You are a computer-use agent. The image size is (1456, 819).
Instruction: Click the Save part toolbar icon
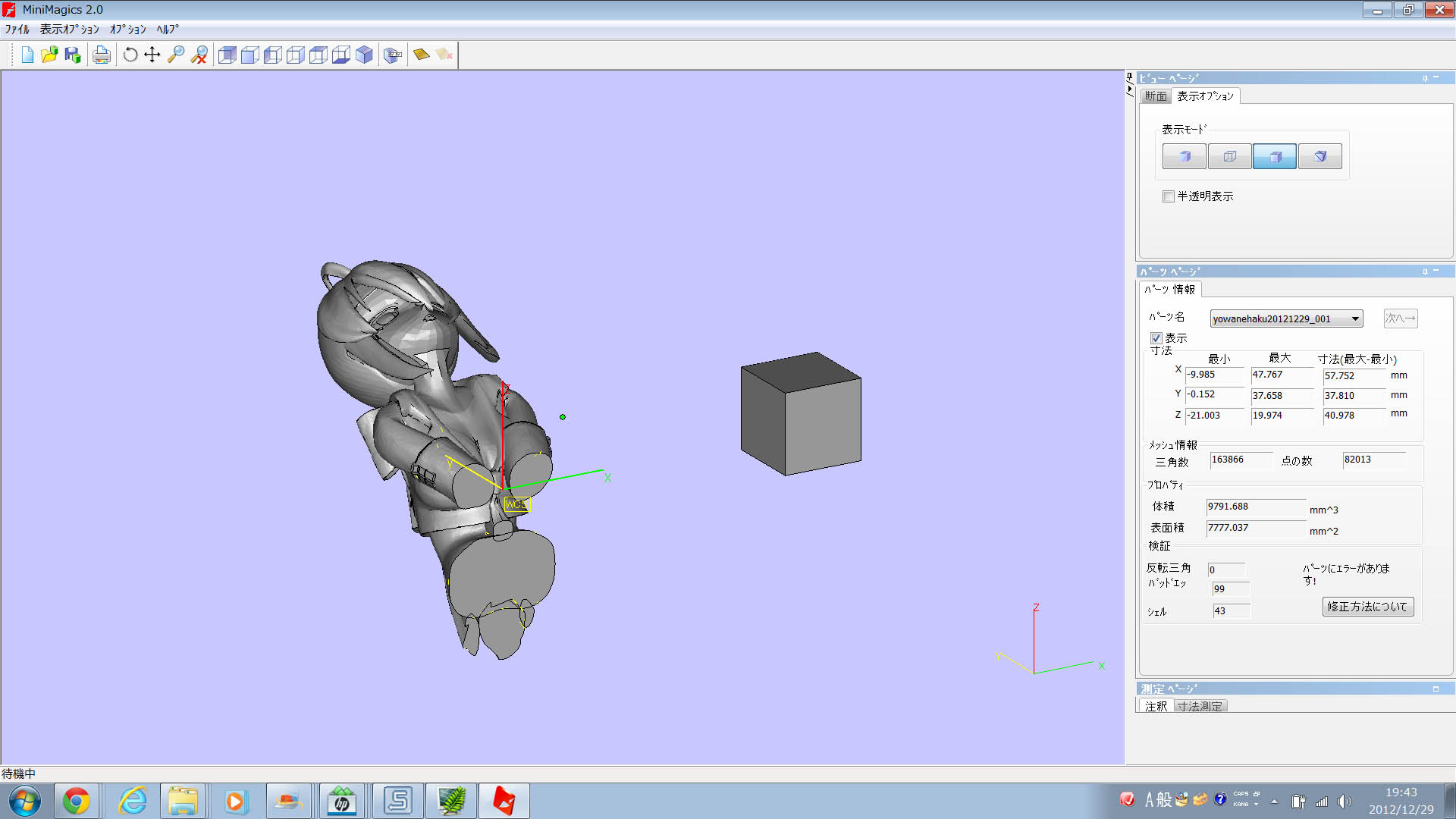point(73,55)
